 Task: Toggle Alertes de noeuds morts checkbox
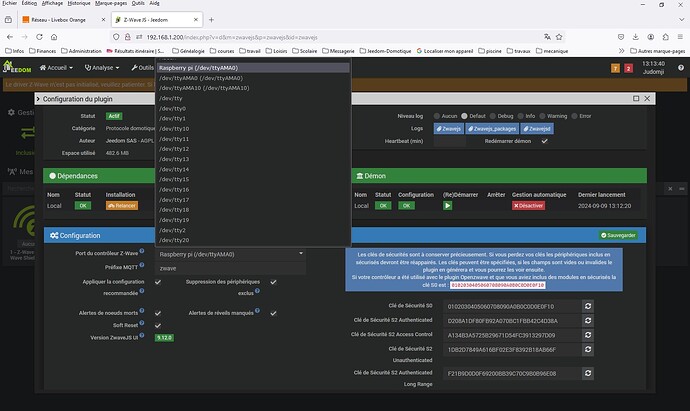coord(158,313)
